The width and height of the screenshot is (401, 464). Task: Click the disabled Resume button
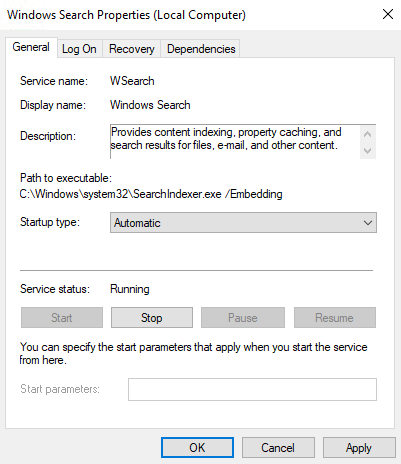[x=335, y=318]
